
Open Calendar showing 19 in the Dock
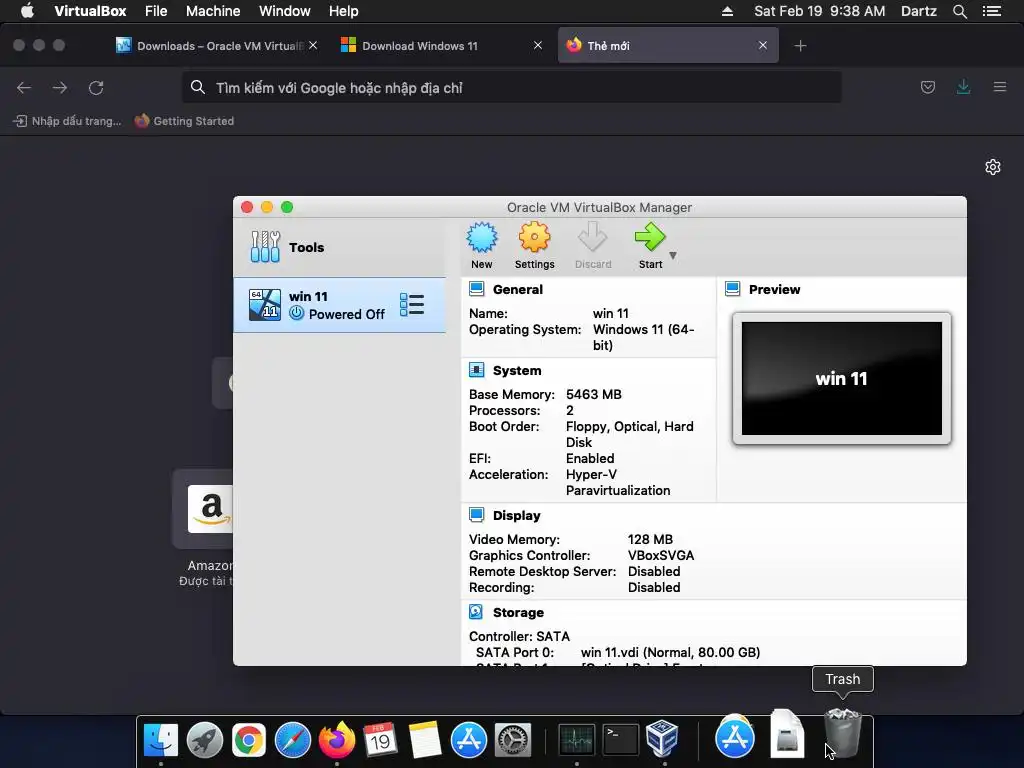pyautogui.click(x=380, y=740)
